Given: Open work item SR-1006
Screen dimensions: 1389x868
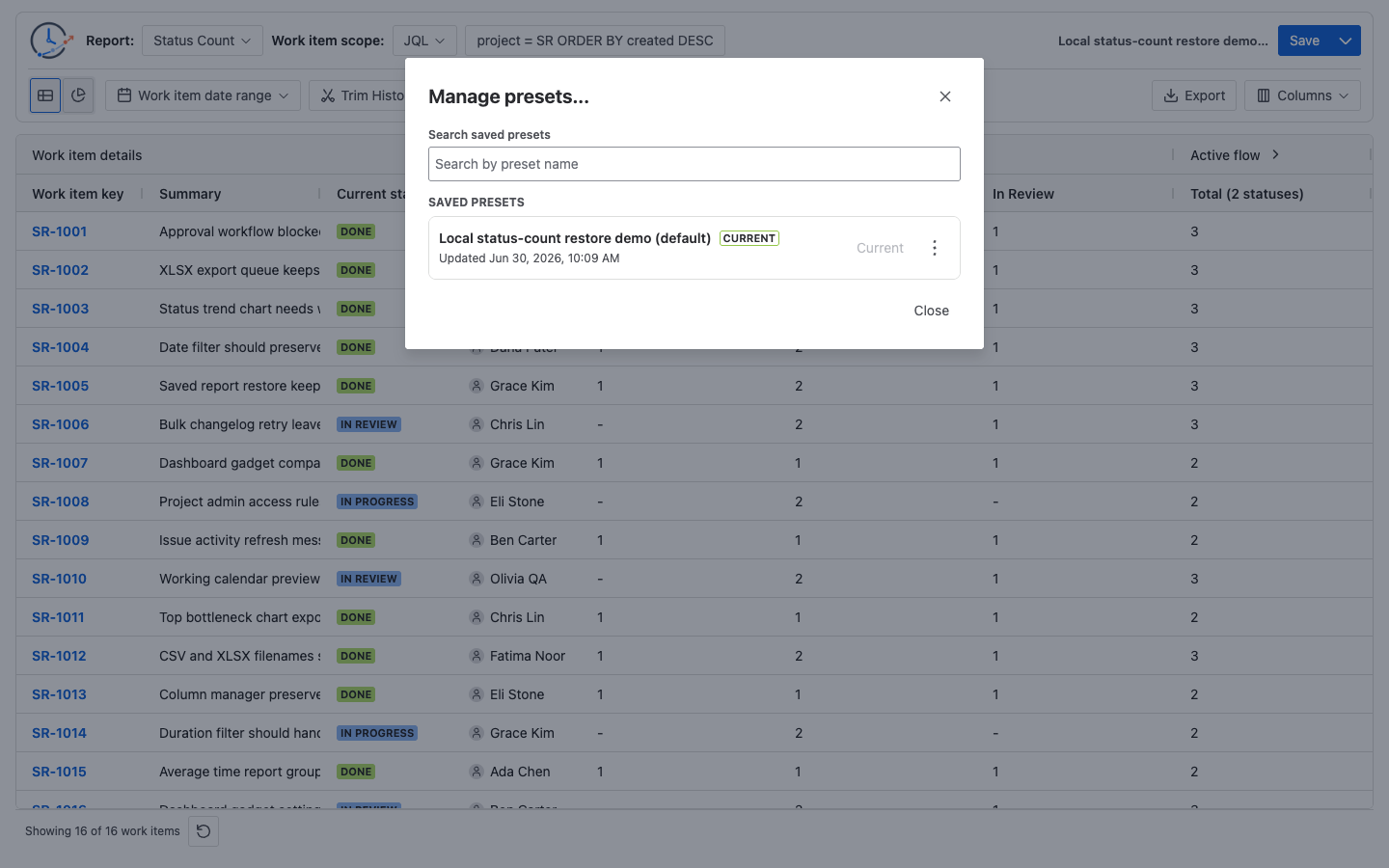Looking at the screenshot, I should pos(60,424).
